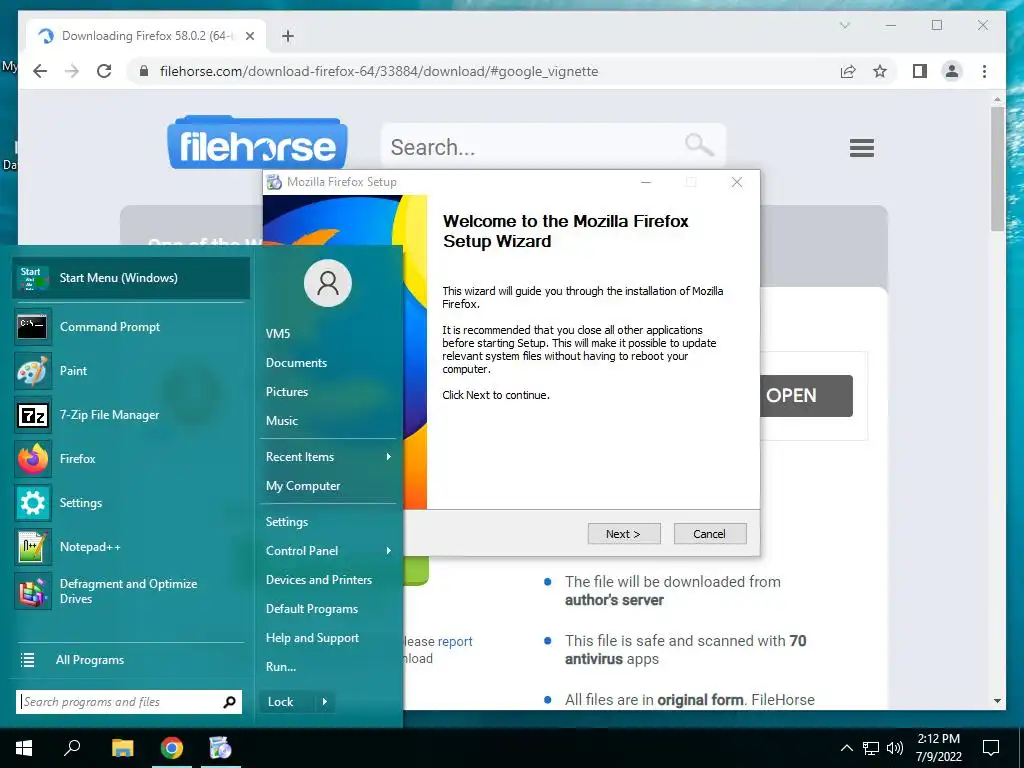The image size is (1024, 768).
Task: Click scrollbar down arrow in Chrome
Action: click(x=997, y=701)
